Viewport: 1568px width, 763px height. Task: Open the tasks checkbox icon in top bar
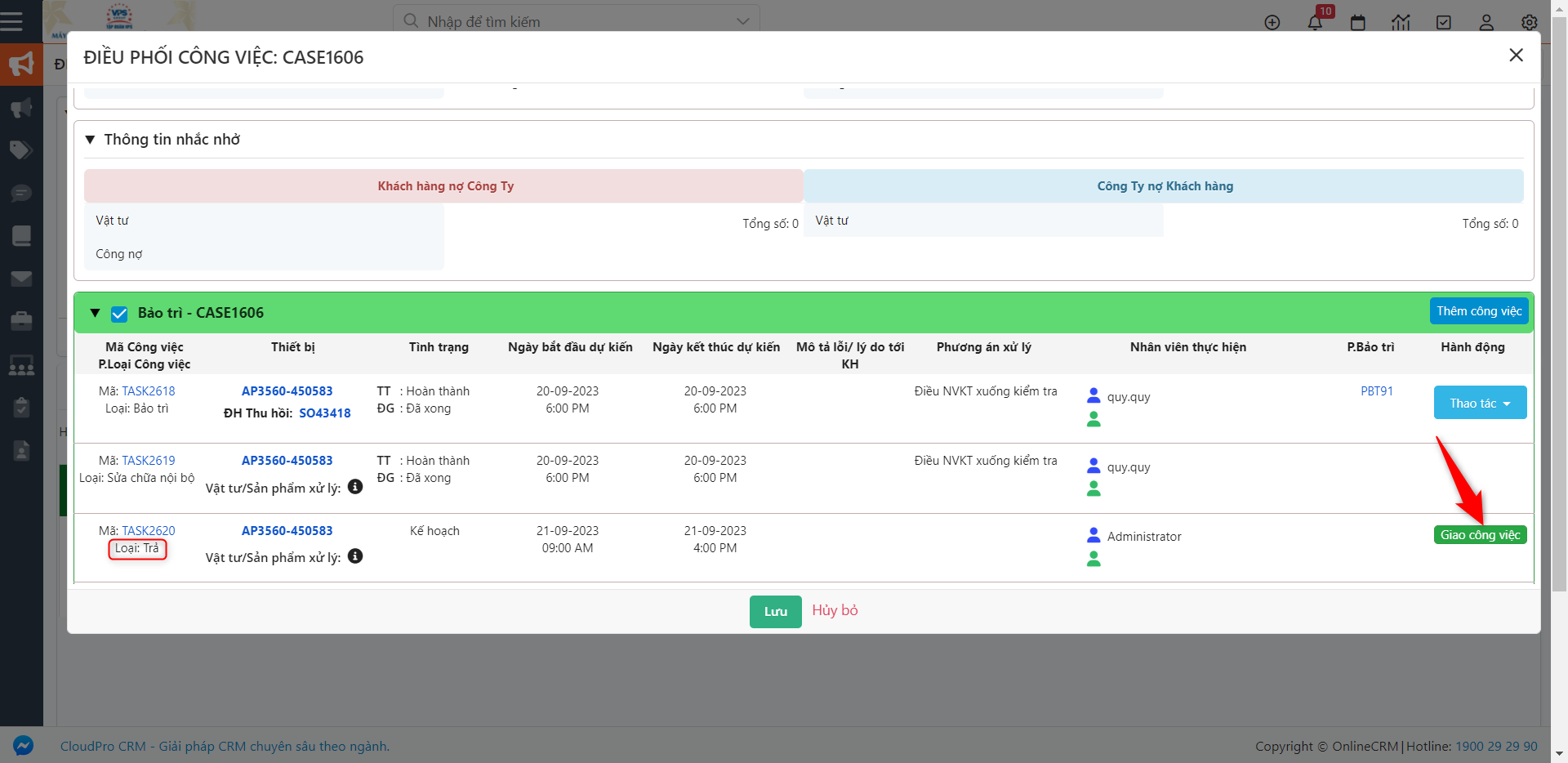(x=1444, y=22)
